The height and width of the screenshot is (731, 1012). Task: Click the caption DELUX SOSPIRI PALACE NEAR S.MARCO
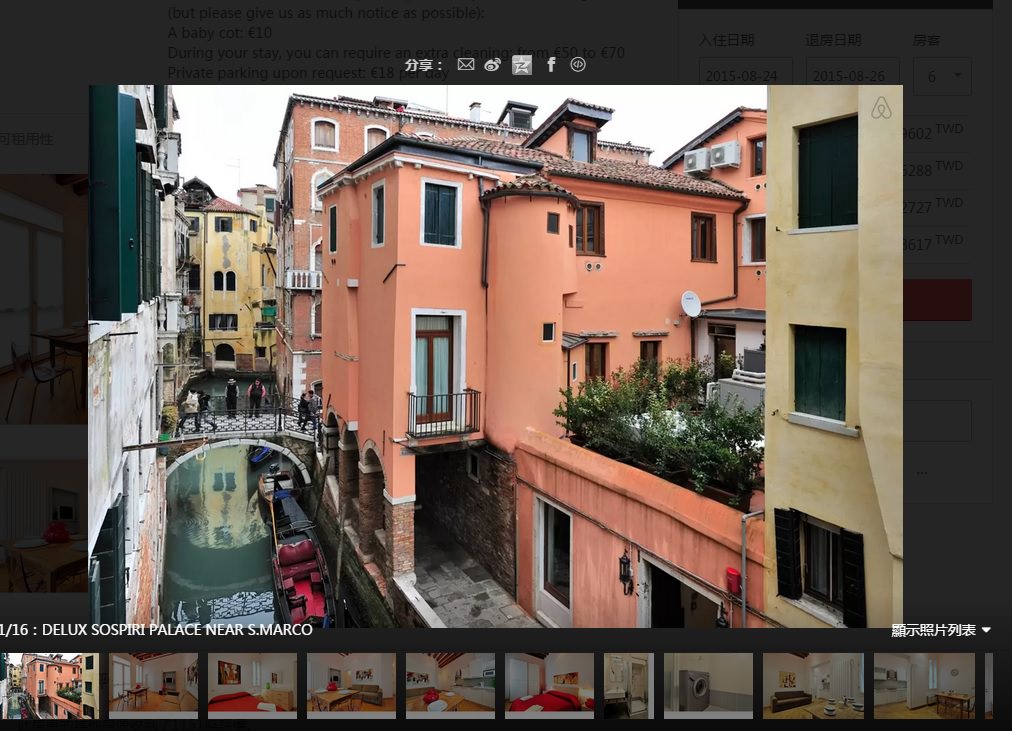pyautogui.click(x=177, y=630)
